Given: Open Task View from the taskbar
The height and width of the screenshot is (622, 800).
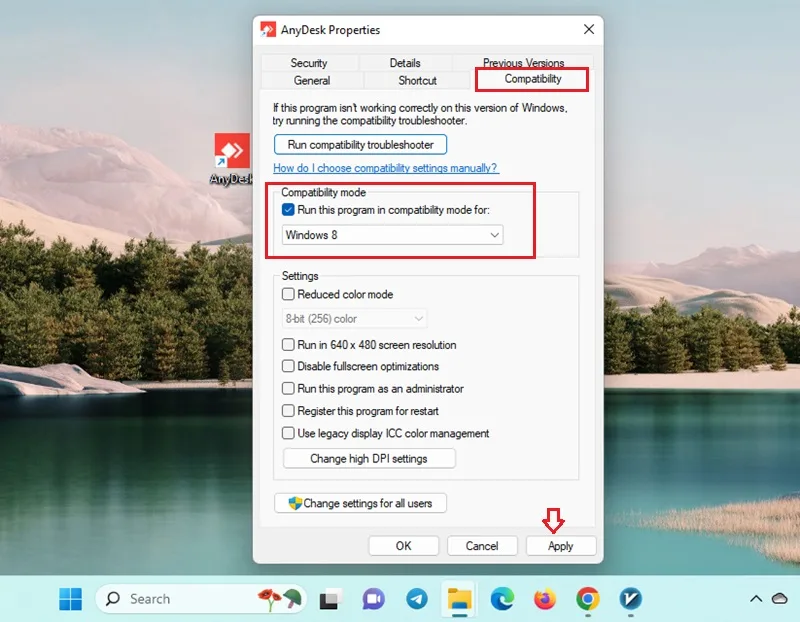Looking at the screenshot, I should pos(331,599).
